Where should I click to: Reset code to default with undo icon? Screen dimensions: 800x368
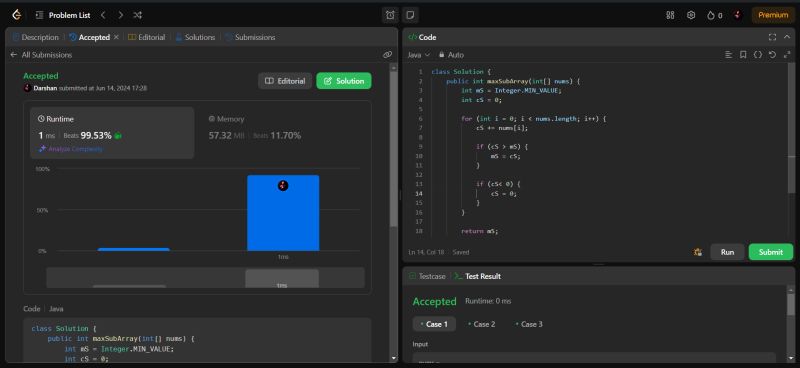tap(772, 55)
